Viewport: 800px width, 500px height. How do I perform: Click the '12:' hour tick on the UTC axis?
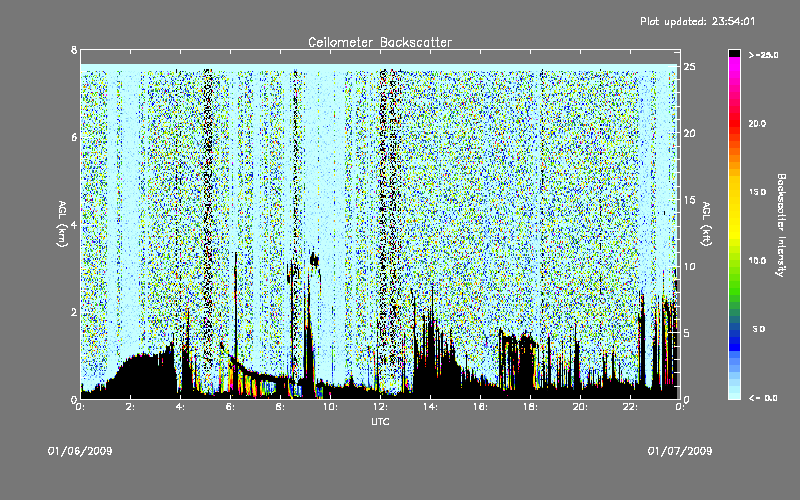click(380, 407)
